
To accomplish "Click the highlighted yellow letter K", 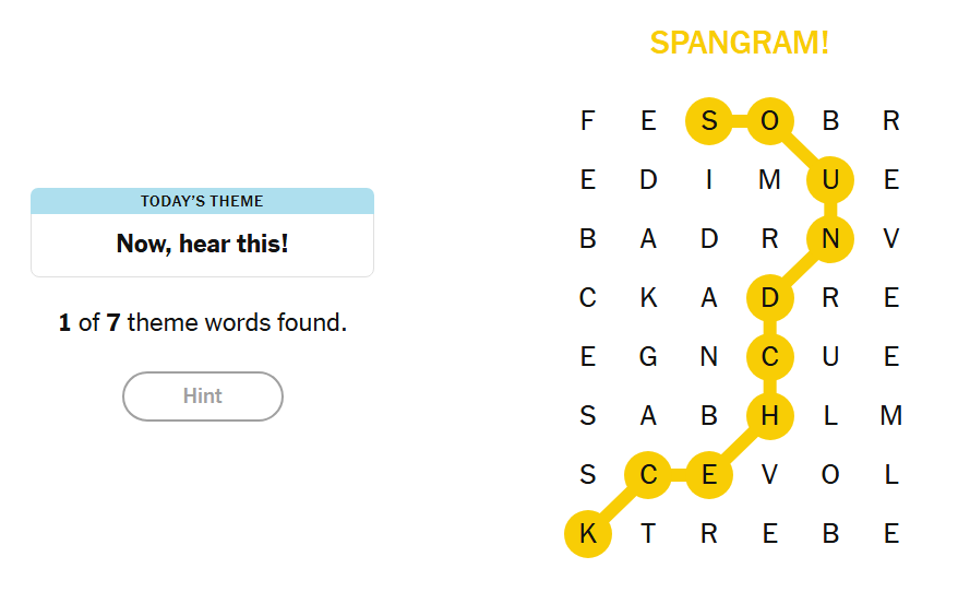I will pos(588,534).
